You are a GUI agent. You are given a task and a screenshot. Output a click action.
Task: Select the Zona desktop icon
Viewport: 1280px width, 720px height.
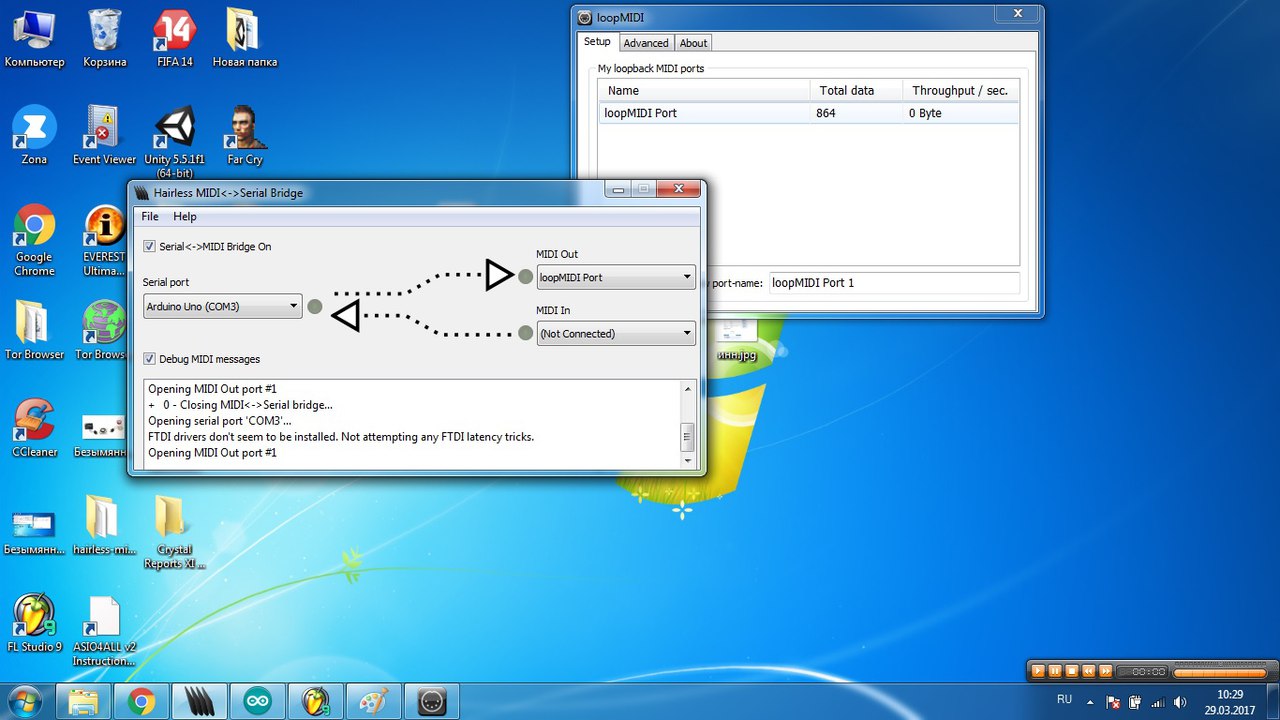tap(34, 135)
